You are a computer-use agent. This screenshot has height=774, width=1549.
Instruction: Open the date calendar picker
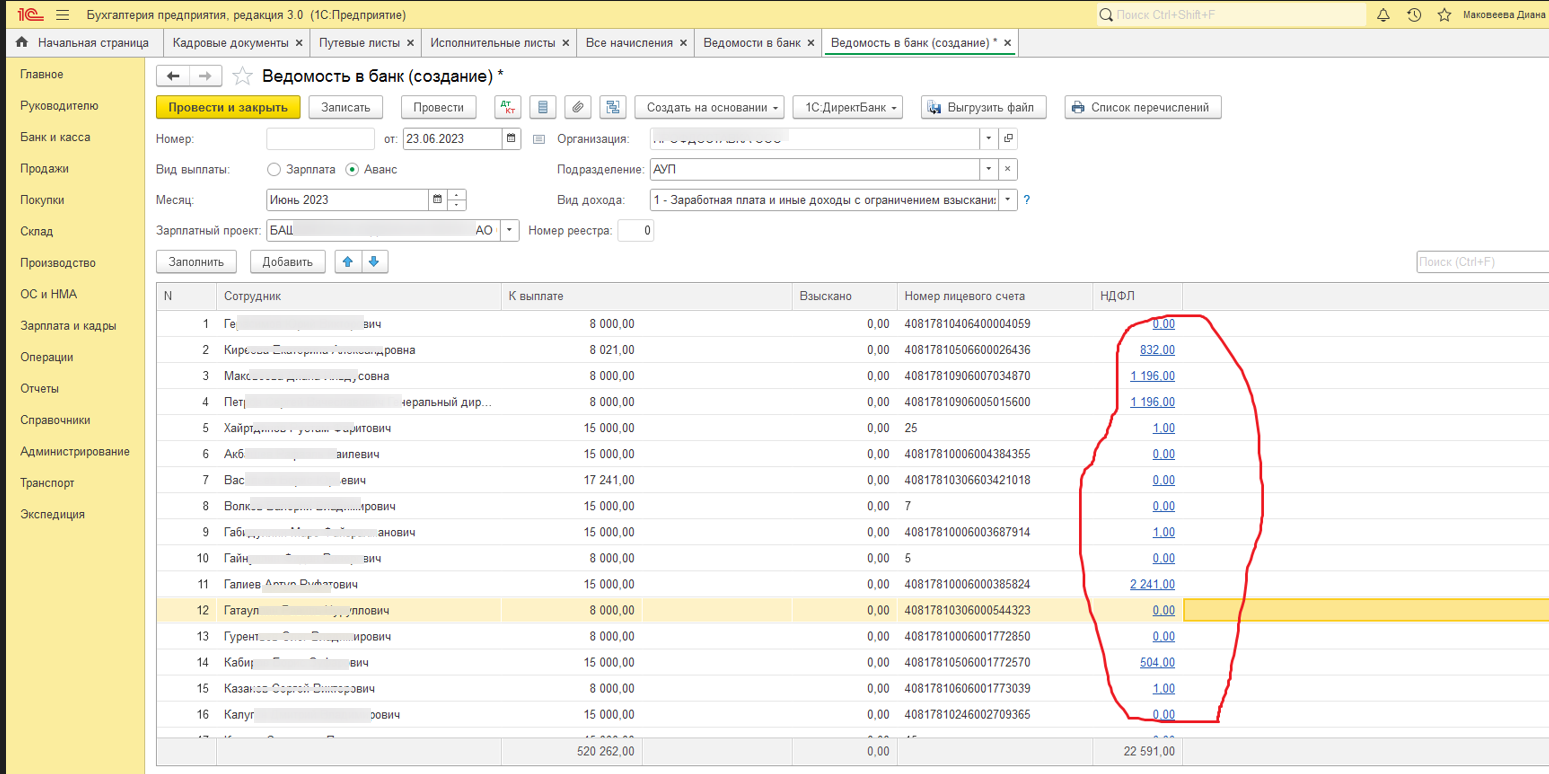pos(511,139)
